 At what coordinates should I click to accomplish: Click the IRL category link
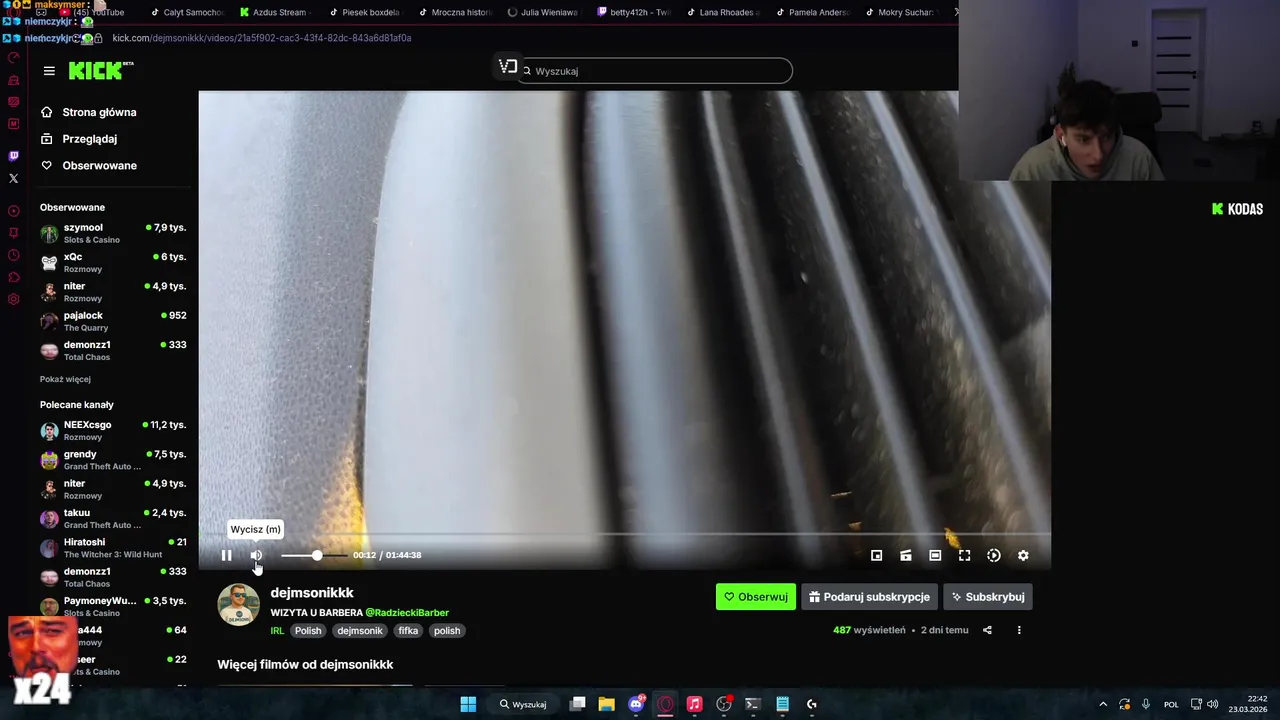277,631
